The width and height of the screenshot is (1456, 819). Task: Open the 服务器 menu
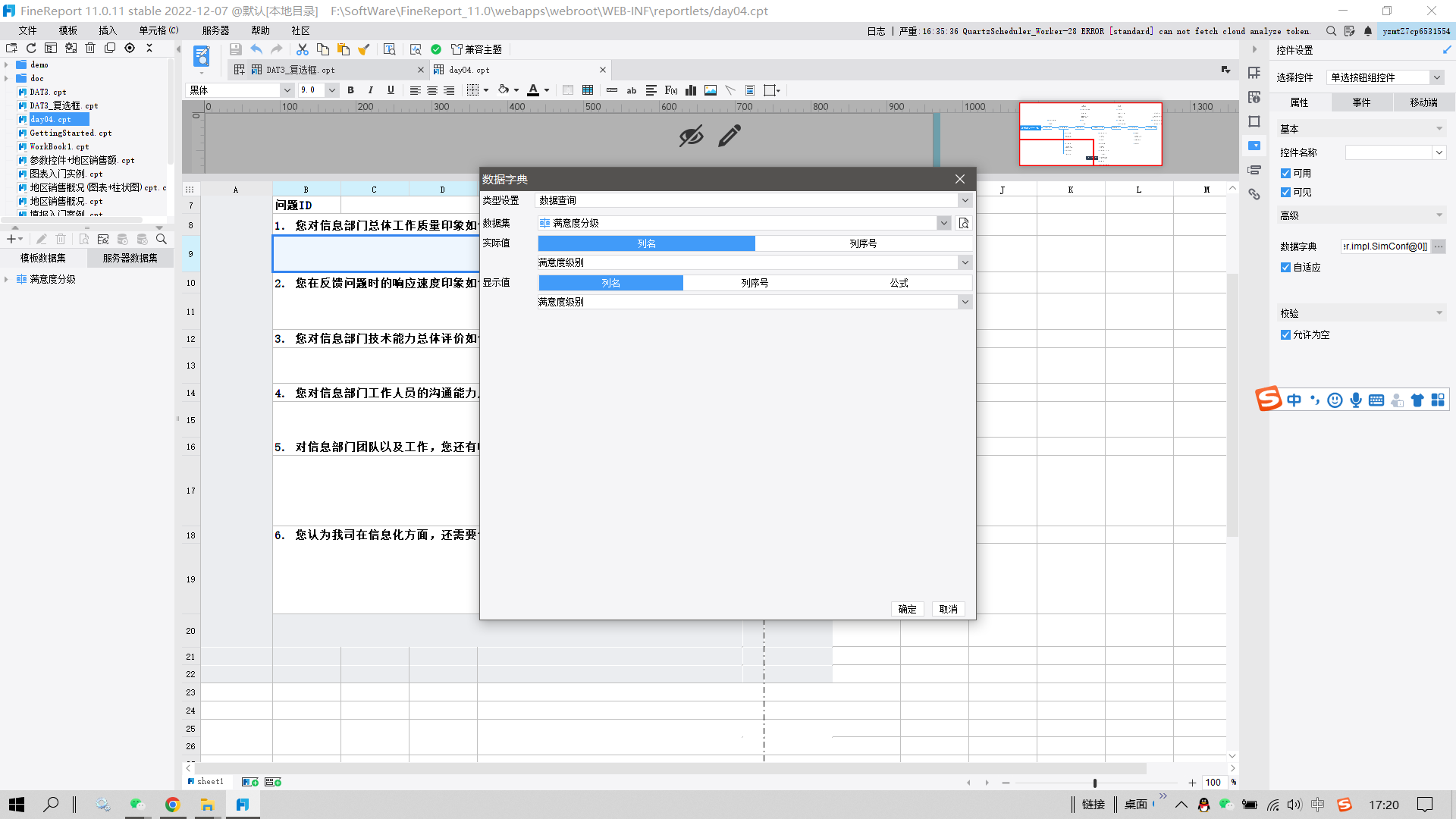tap(215, 30)
